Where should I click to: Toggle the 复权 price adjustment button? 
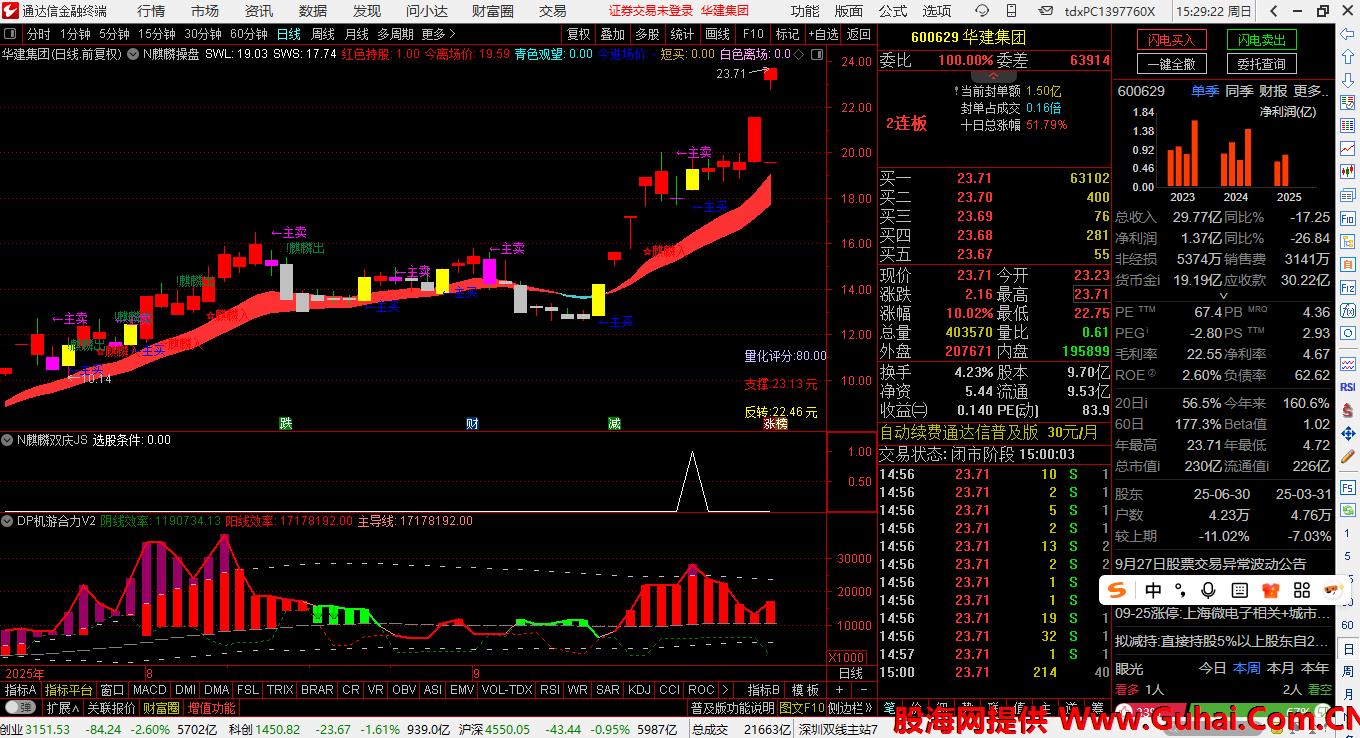579,34
